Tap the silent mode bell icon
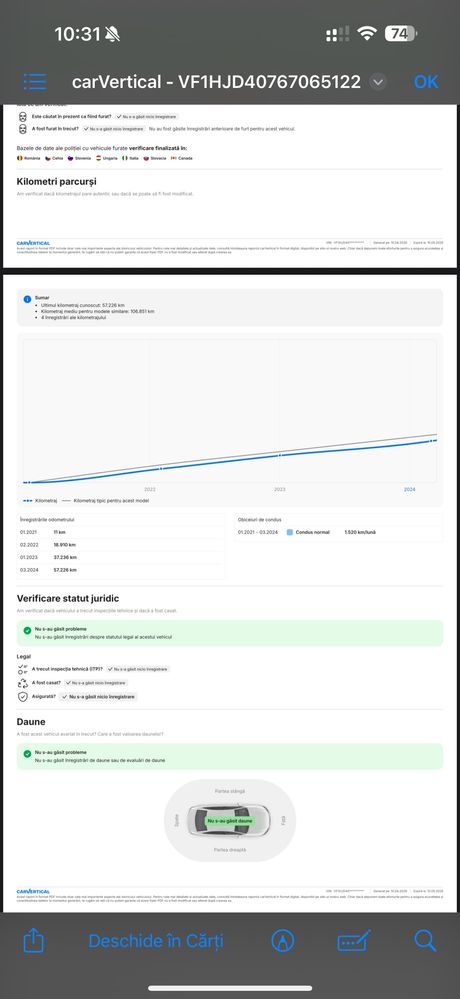This screenshot has height=999, width=460. pos(113,34)
